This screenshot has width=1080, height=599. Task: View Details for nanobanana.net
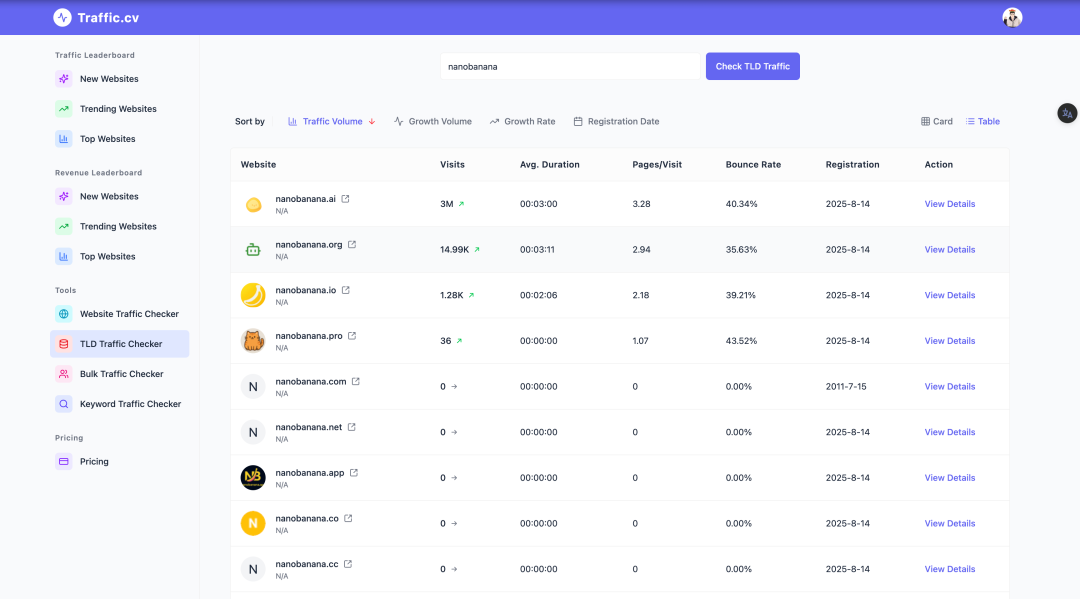(x=949, y=432)
